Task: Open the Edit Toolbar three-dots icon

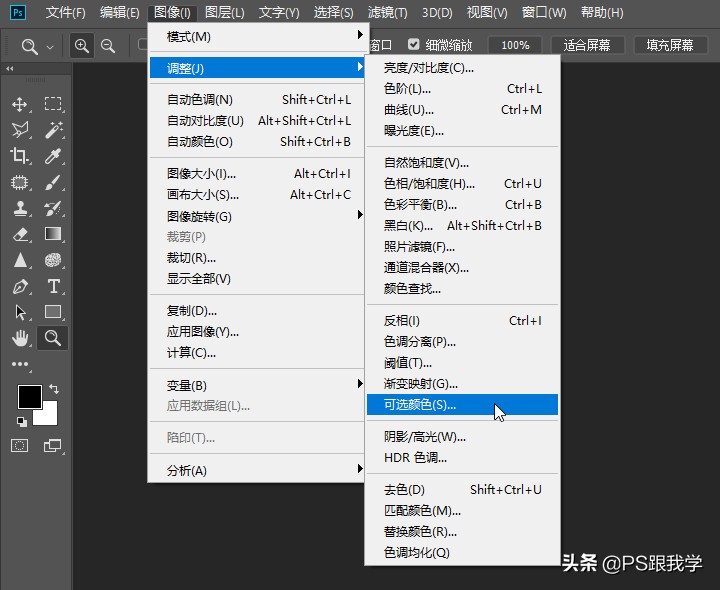Action: click(x=20, y=364)
